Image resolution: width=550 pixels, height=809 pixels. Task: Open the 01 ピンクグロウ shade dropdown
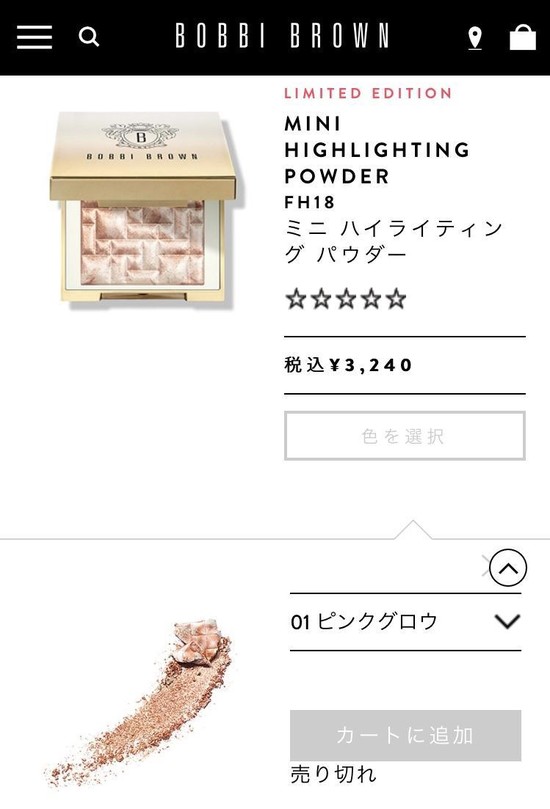(x=405, y=622)
